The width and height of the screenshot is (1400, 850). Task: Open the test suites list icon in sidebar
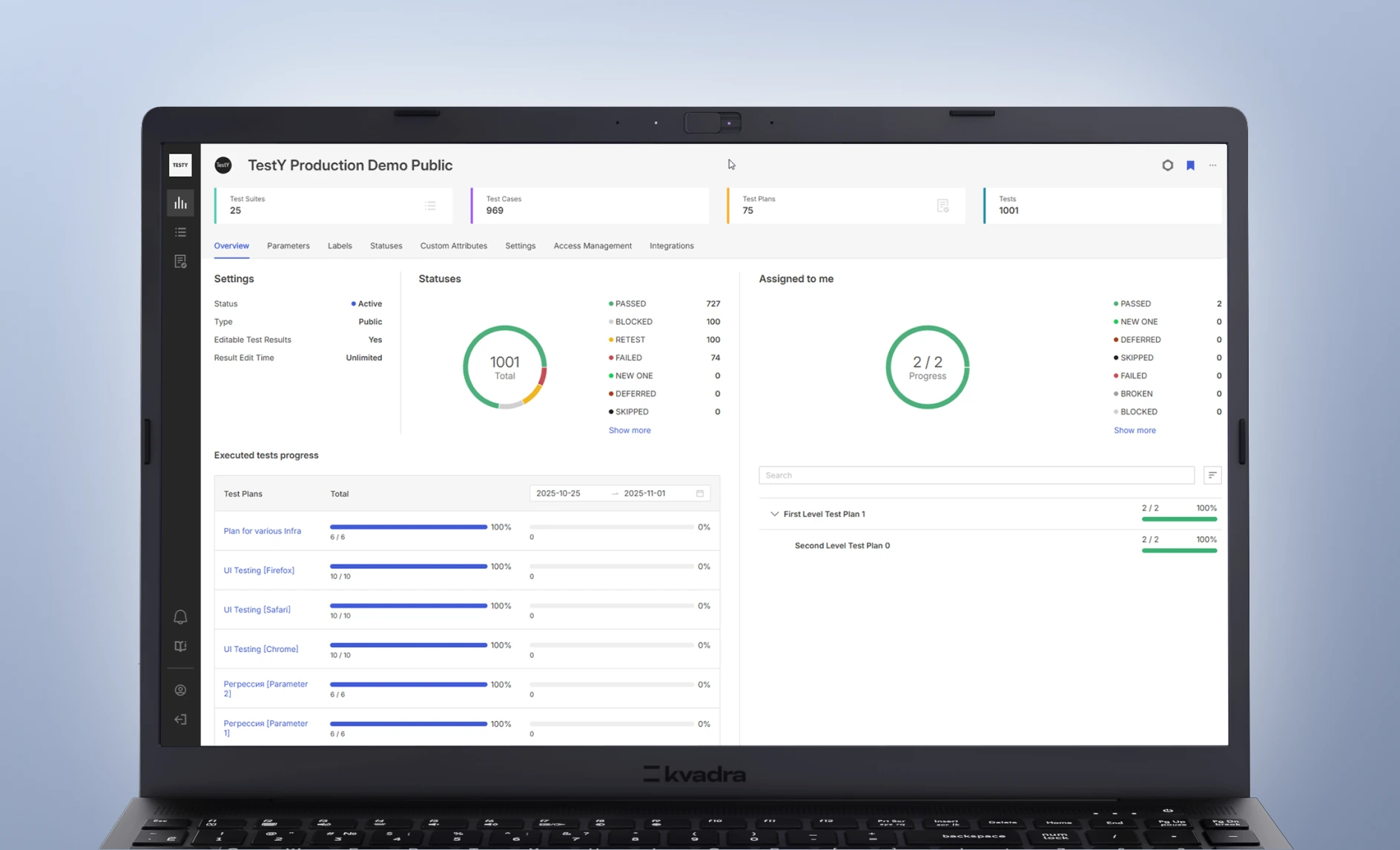180,232
